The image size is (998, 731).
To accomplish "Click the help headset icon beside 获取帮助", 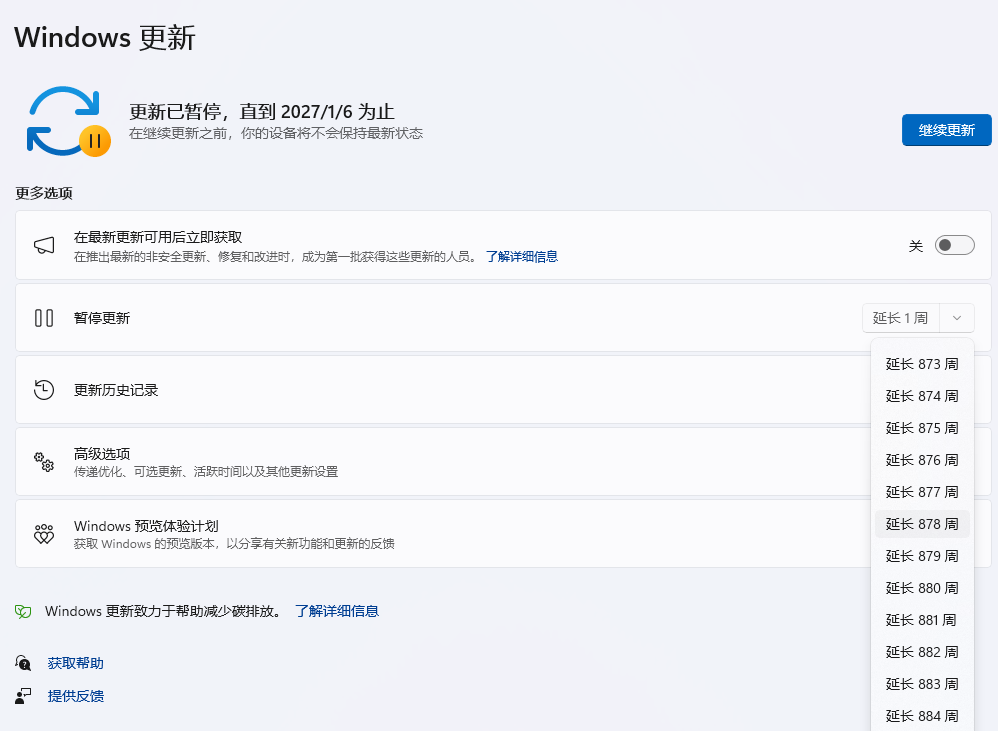I will point(23,663).
